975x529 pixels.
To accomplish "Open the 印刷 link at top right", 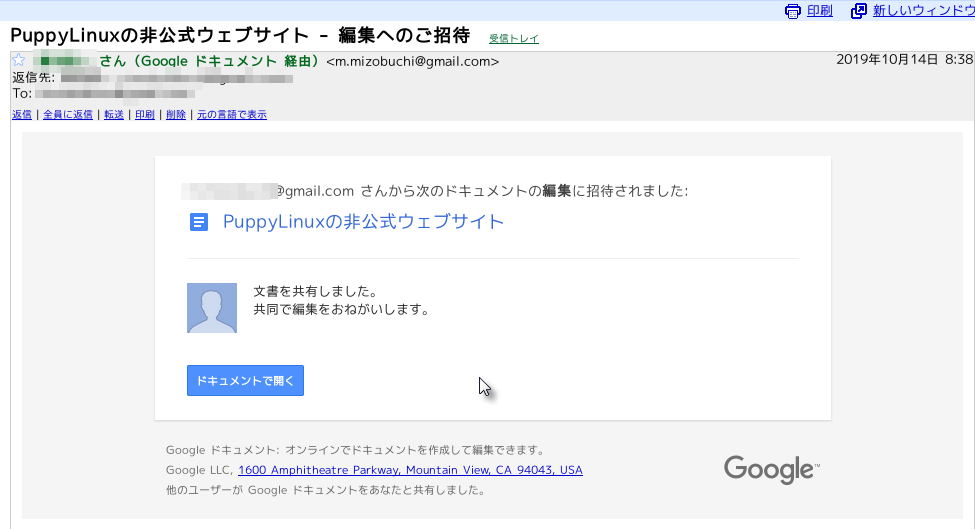I will coord(820,11).
